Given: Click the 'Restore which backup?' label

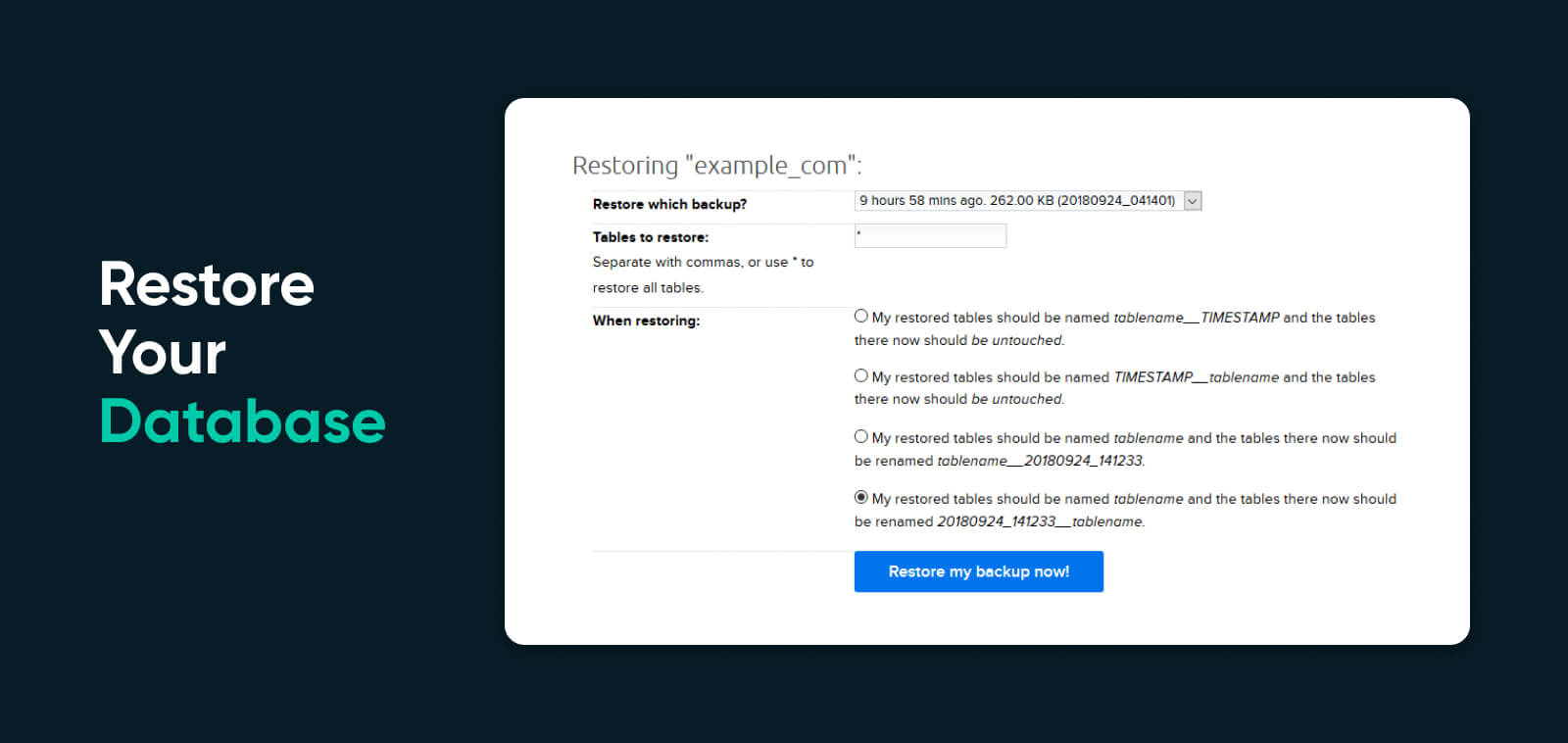Looking at the screenshot, I should tap(669, 204).
